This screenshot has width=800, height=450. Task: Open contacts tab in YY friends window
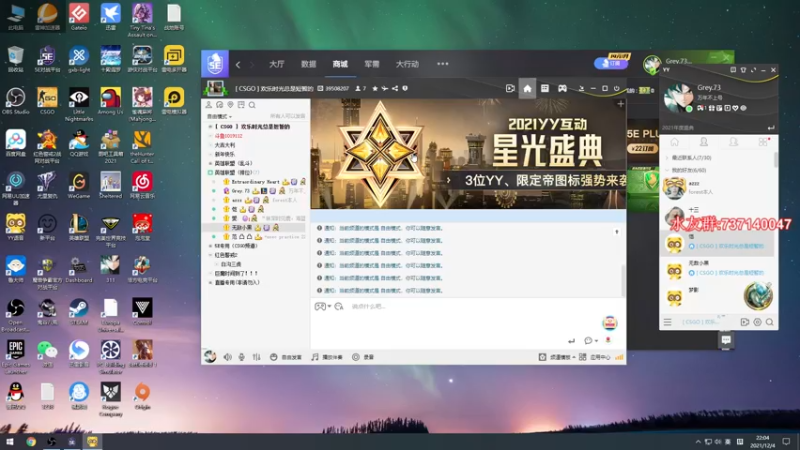pyautogui.click(x=704, y=142)
